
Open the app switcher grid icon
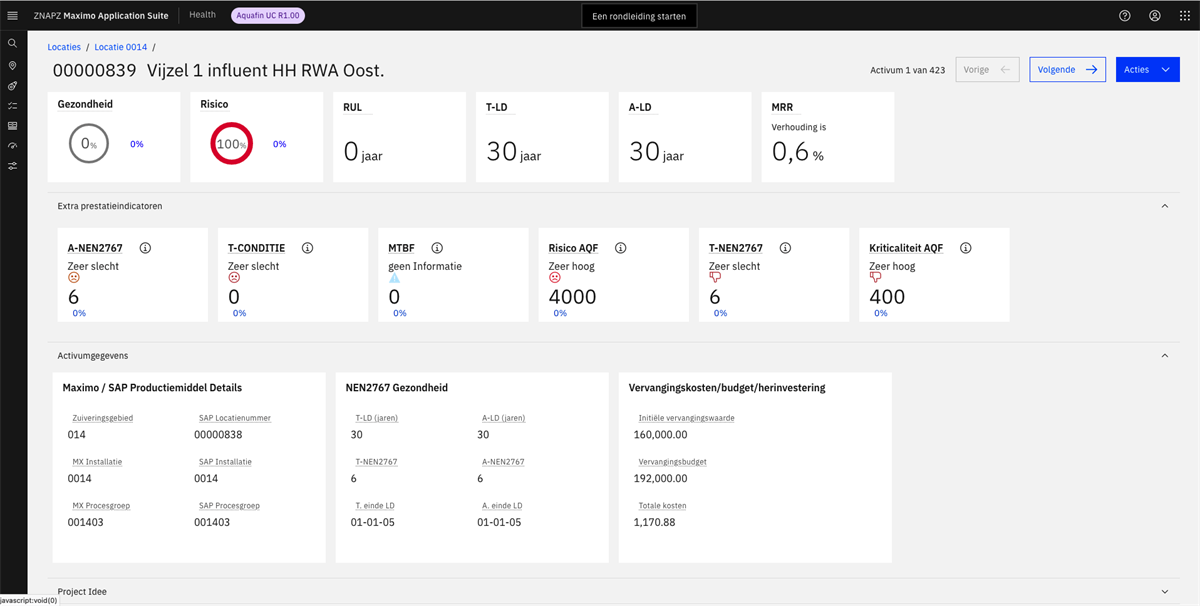click(x=1185, y=16)
